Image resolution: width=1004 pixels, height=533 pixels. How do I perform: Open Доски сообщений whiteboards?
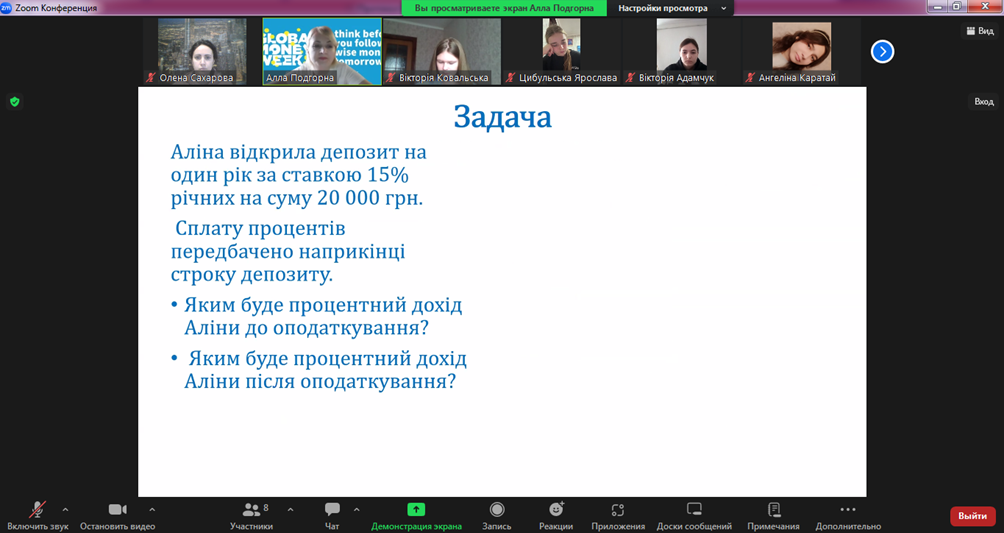click(694, 516)
